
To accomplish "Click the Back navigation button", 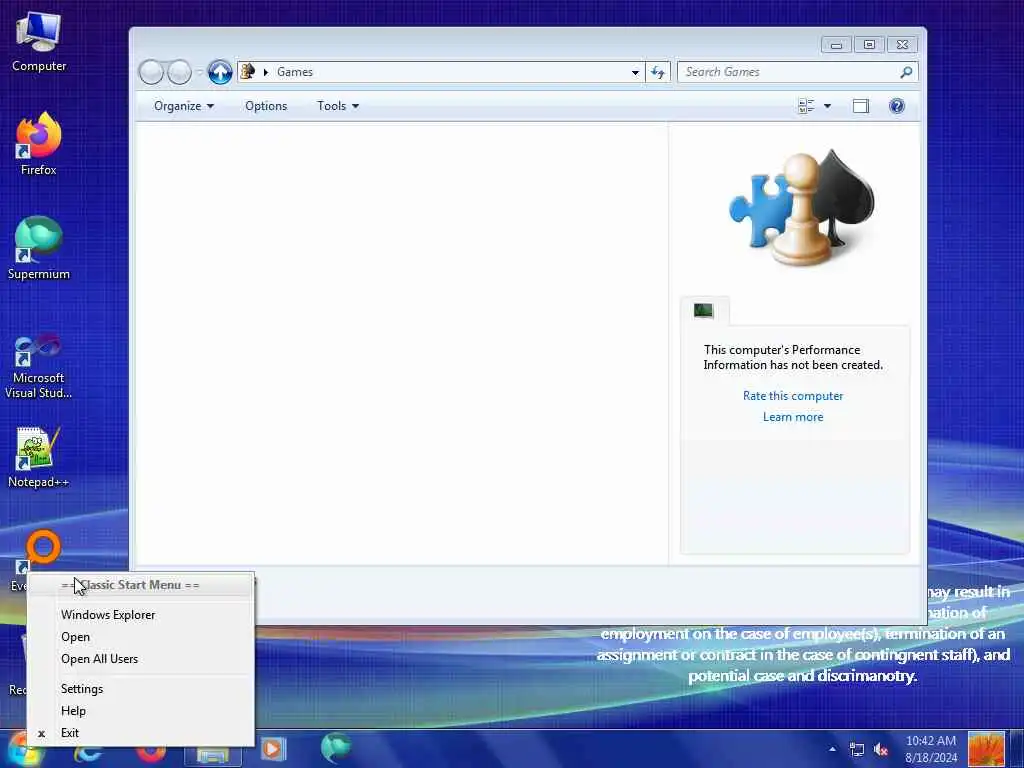I will click(x=152, y=72).
